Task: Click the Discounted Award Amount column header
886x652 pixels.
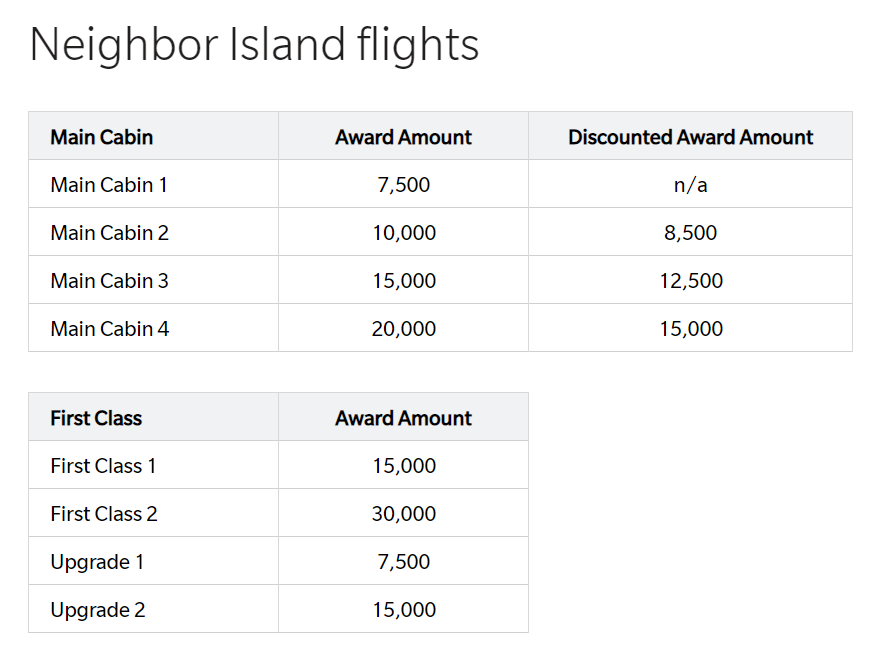Action: click(690, 137)
